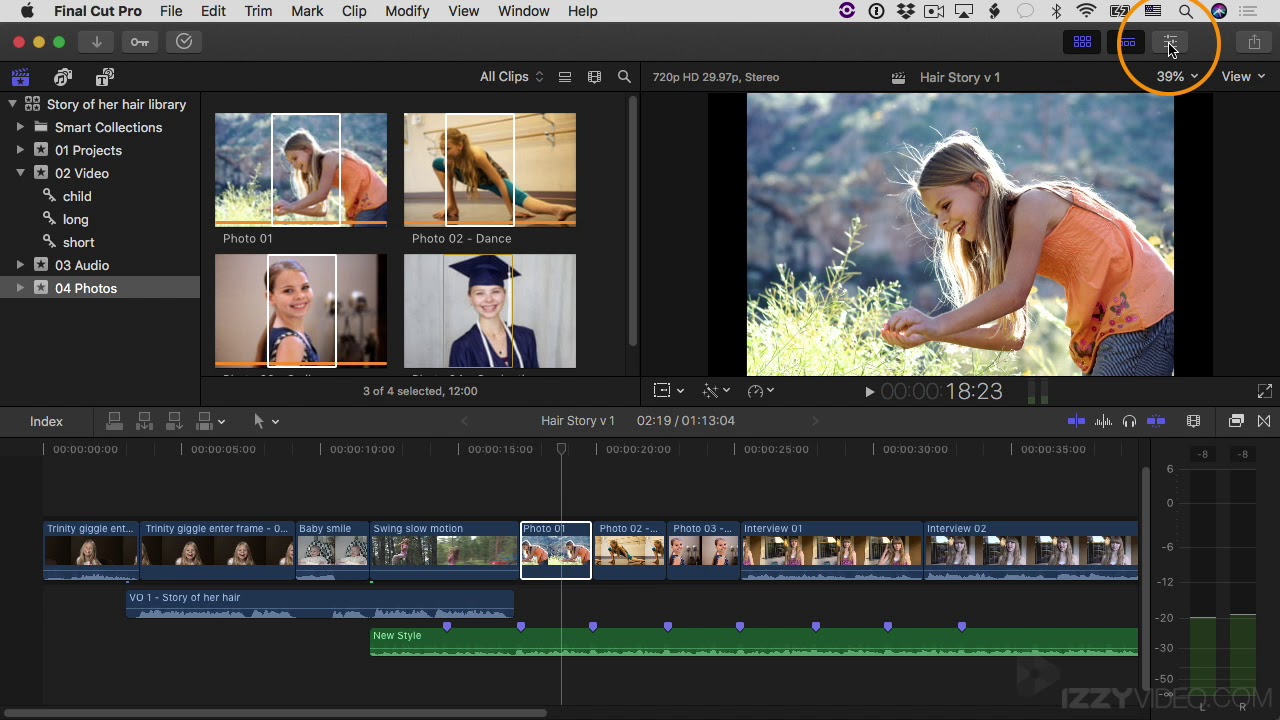The height and width of the screenshot is (720, 1280).
Task: Open the viewer View options dropdown
Action: tap(1243, 77)
